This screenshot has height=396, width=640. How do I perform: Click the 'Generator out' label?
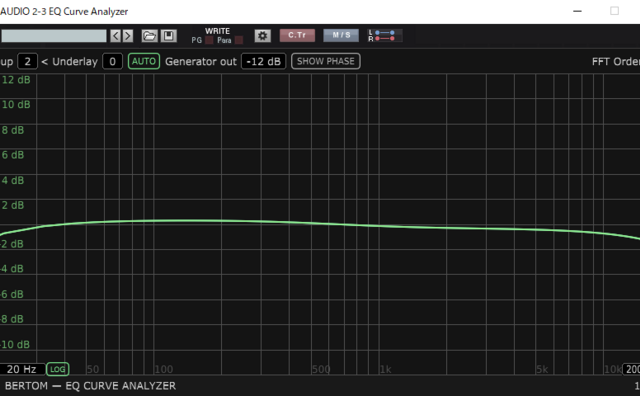click(x=201, y=62)
